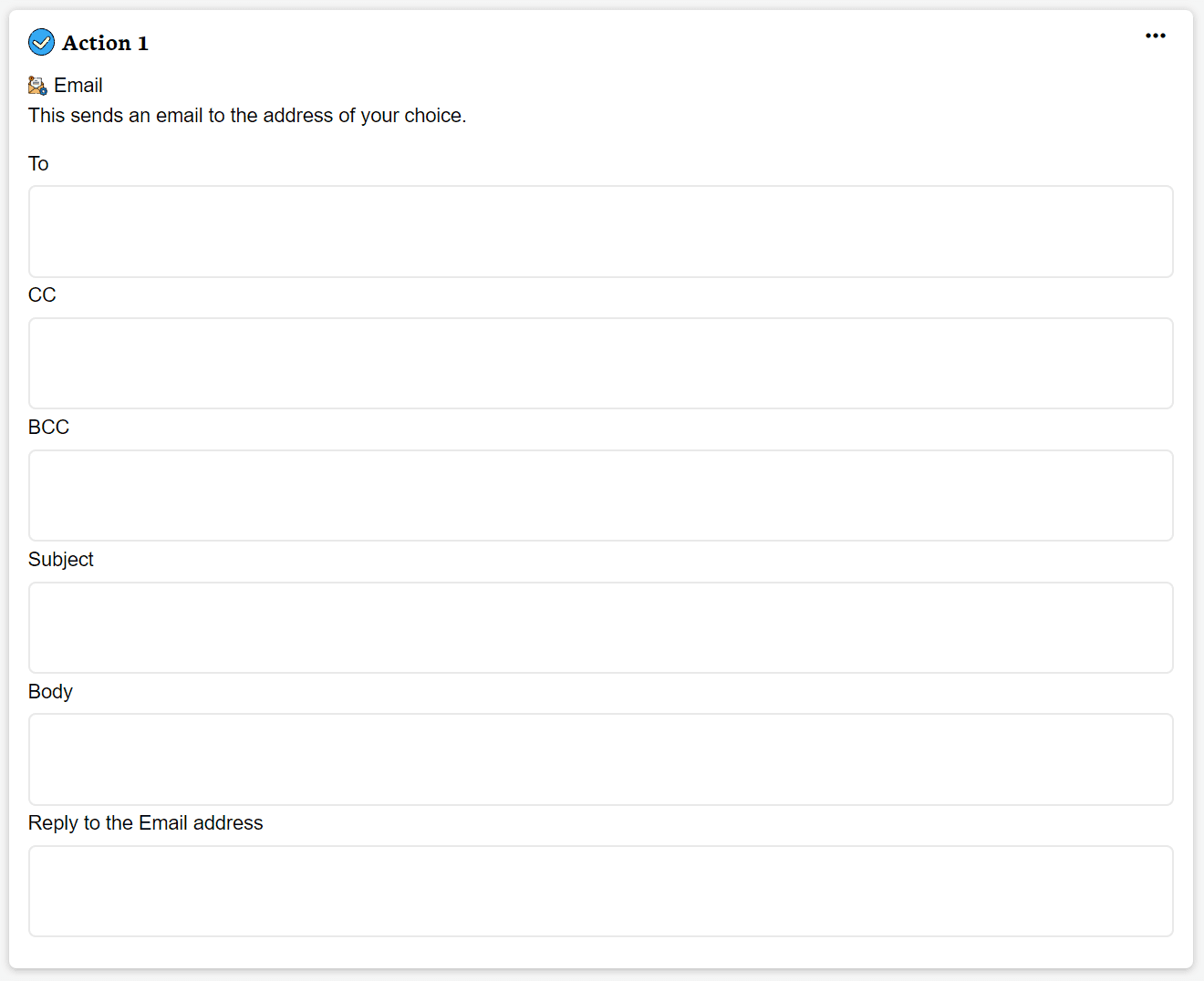Click the blue checkmark icon beside Action 1
Viewport: 1204px width, 981px height.
(x=41, y=42)
